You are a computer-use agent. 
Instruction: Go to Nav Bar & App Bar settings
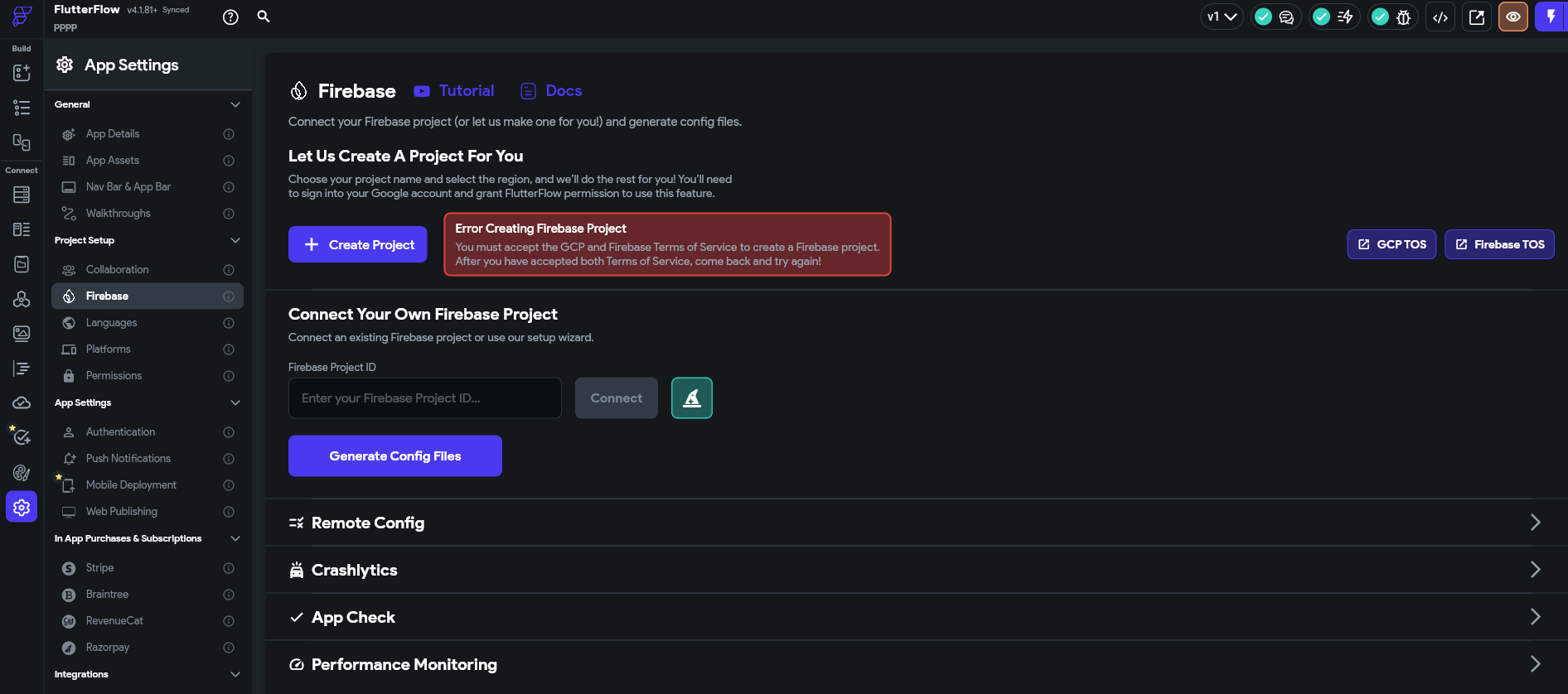[x=148, y=187]
